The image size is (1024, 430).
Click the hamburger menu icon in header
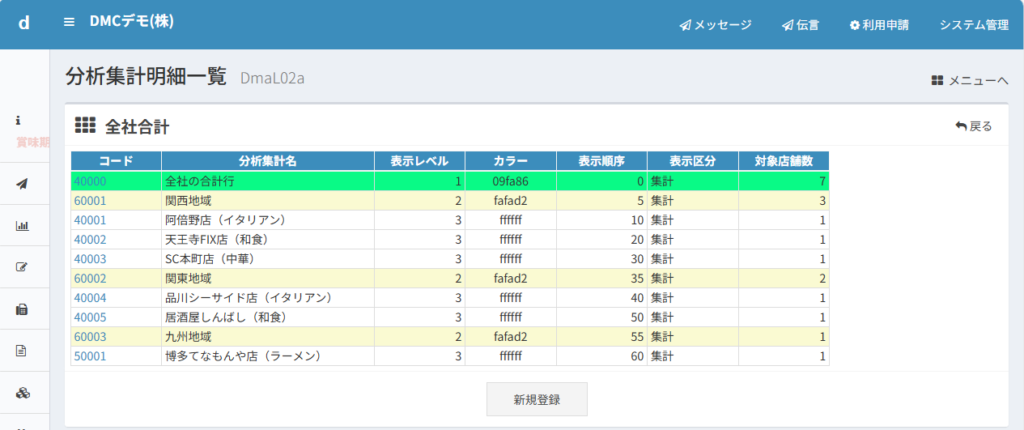[69, 22]
